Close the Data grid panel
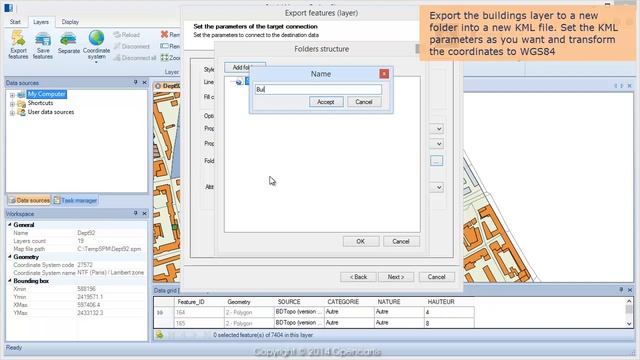This screenshot has width=640, height=360. [x=630, y=289]
